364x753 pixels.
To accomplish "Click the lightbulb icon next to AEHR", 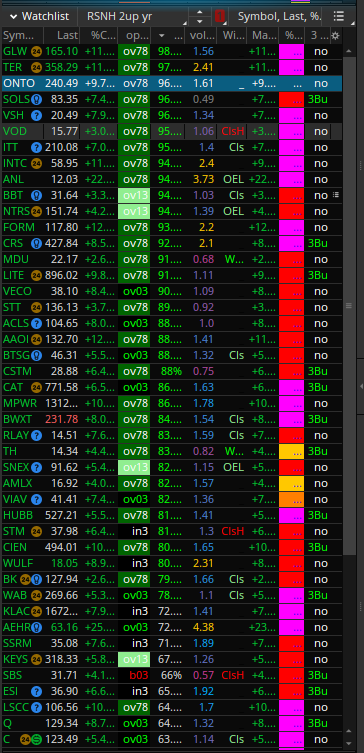I will pos(36,627).
